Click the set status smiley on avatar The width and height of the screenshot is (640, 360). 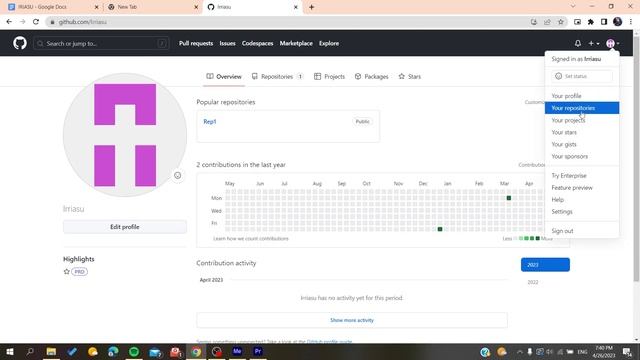pos(178,176)
